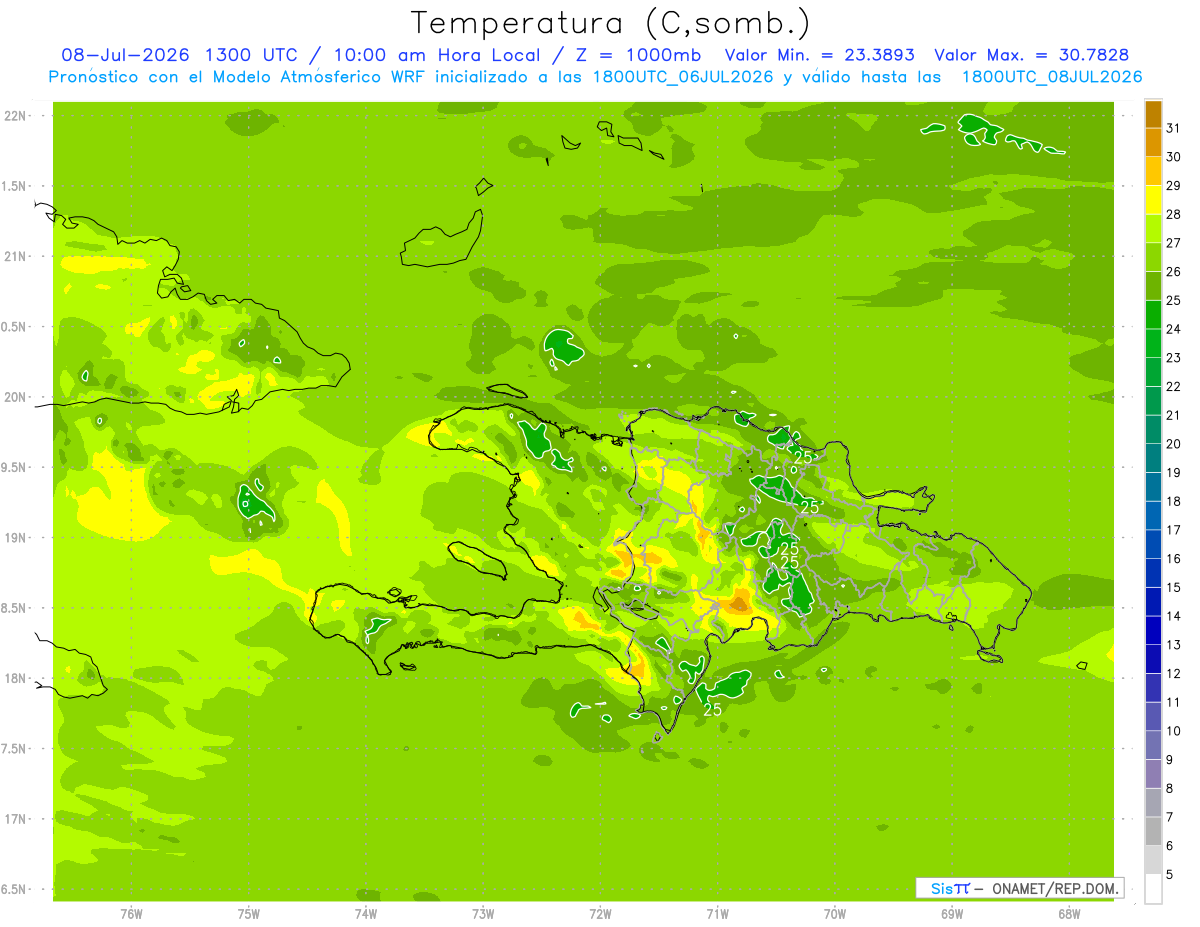Click color scale value "31"

(x=1175, y=128)
